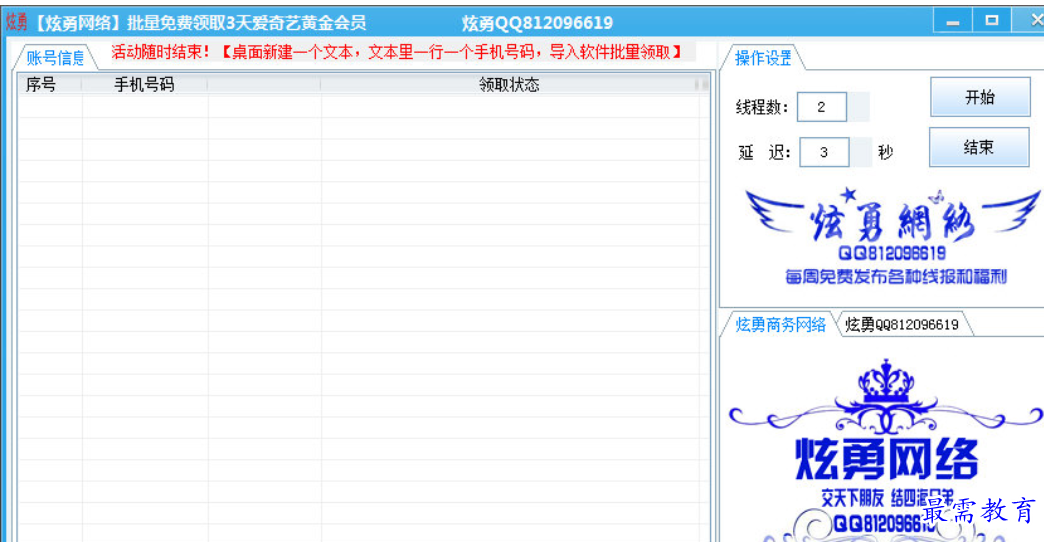The height and width of the screenshot is (542, 1044).
Task: Click the red 活动随时结束 notice text
Action: tap(397, 52)
